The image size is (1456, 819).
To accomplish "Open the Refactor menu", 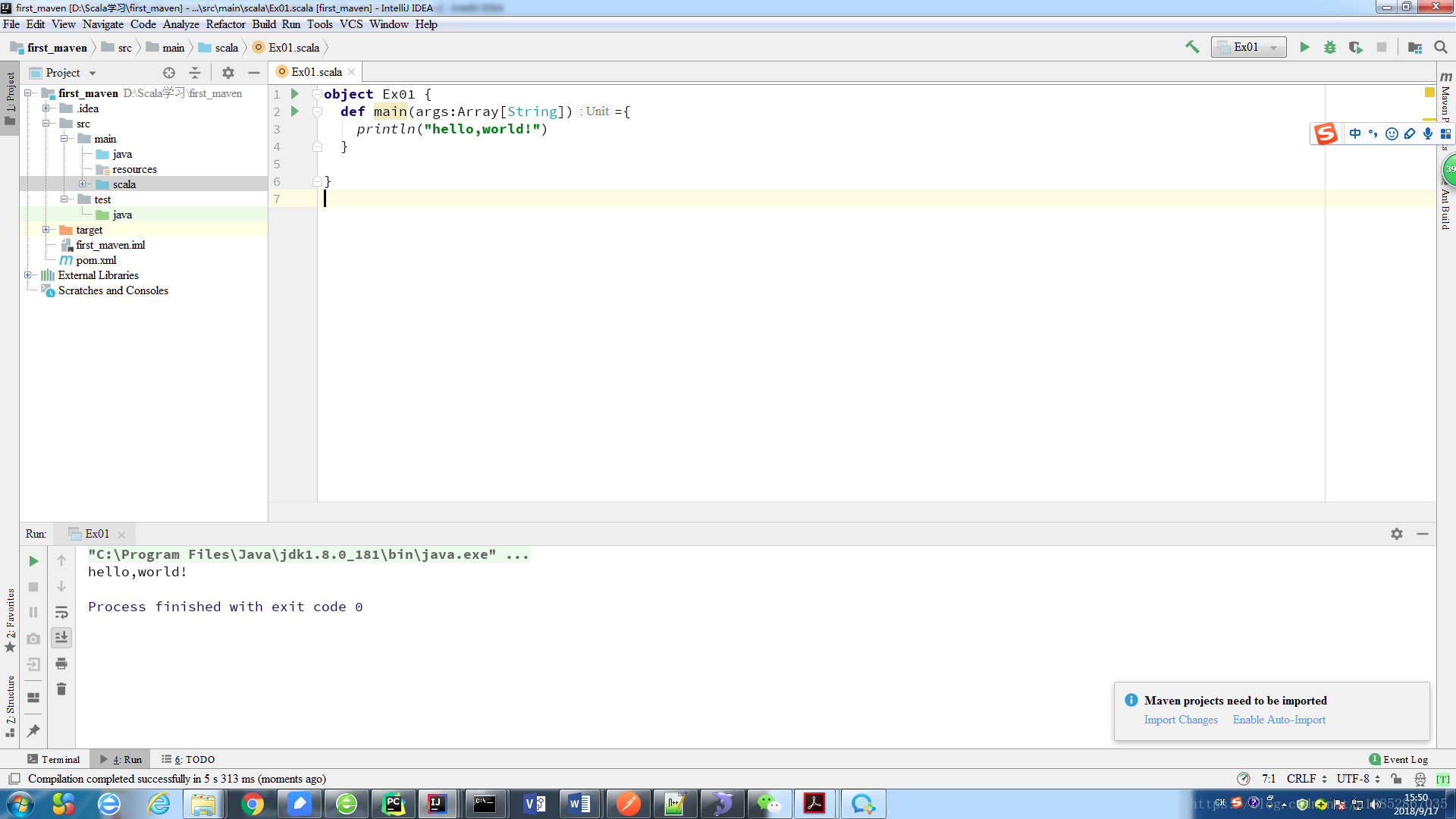I will (x=225, y=24).
